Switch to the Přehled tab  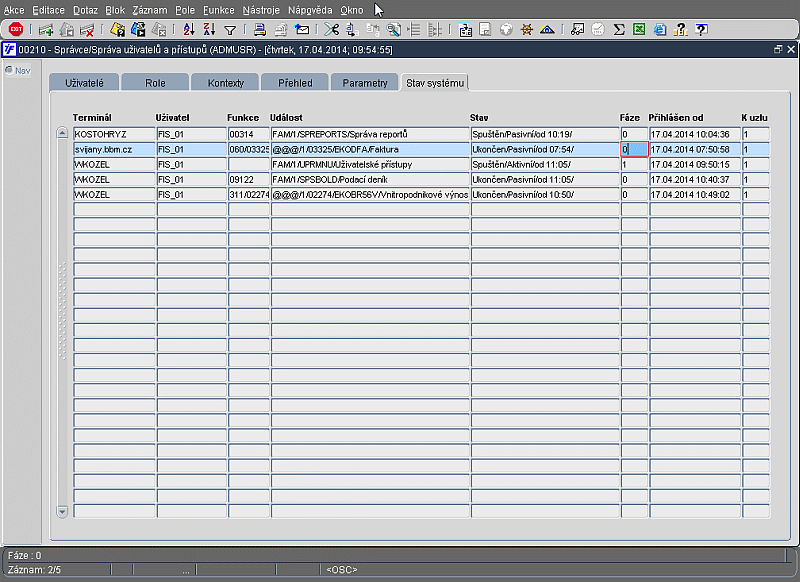coord(295,83)
